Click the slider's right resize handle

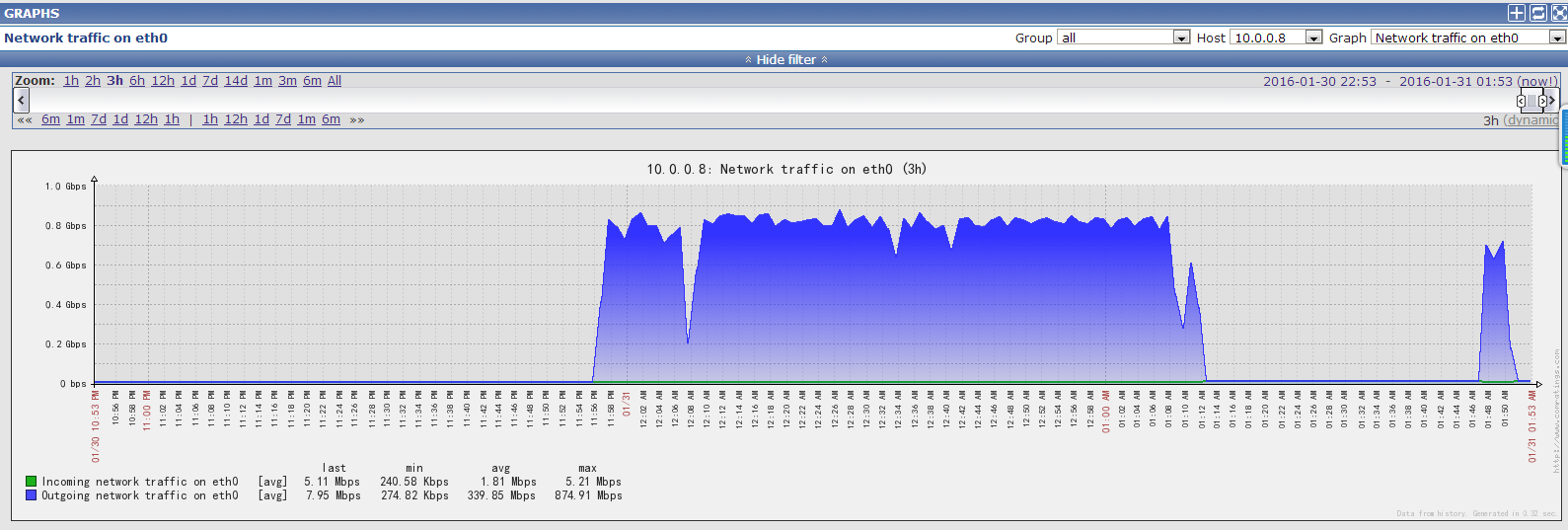pyautogui.click(x=1542, y=101)
